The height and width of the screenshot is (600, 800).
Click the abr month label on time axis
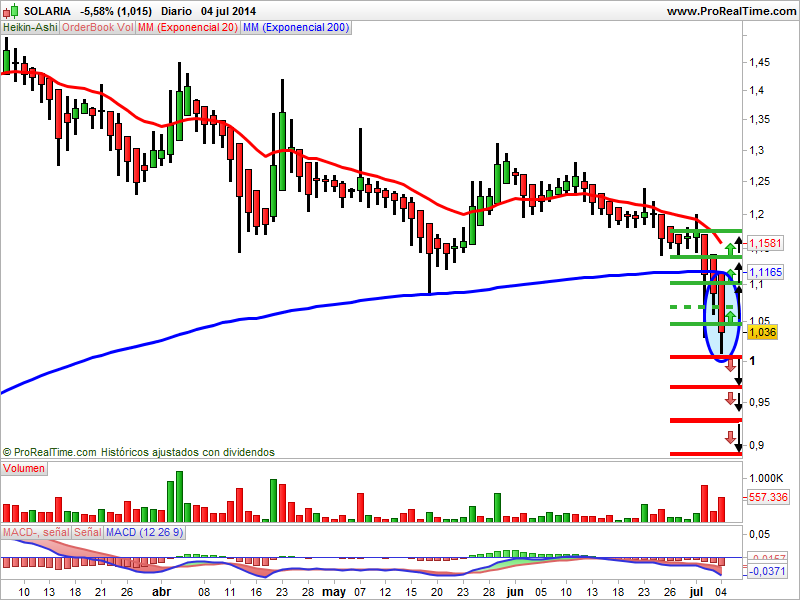[x=162, y=592]
